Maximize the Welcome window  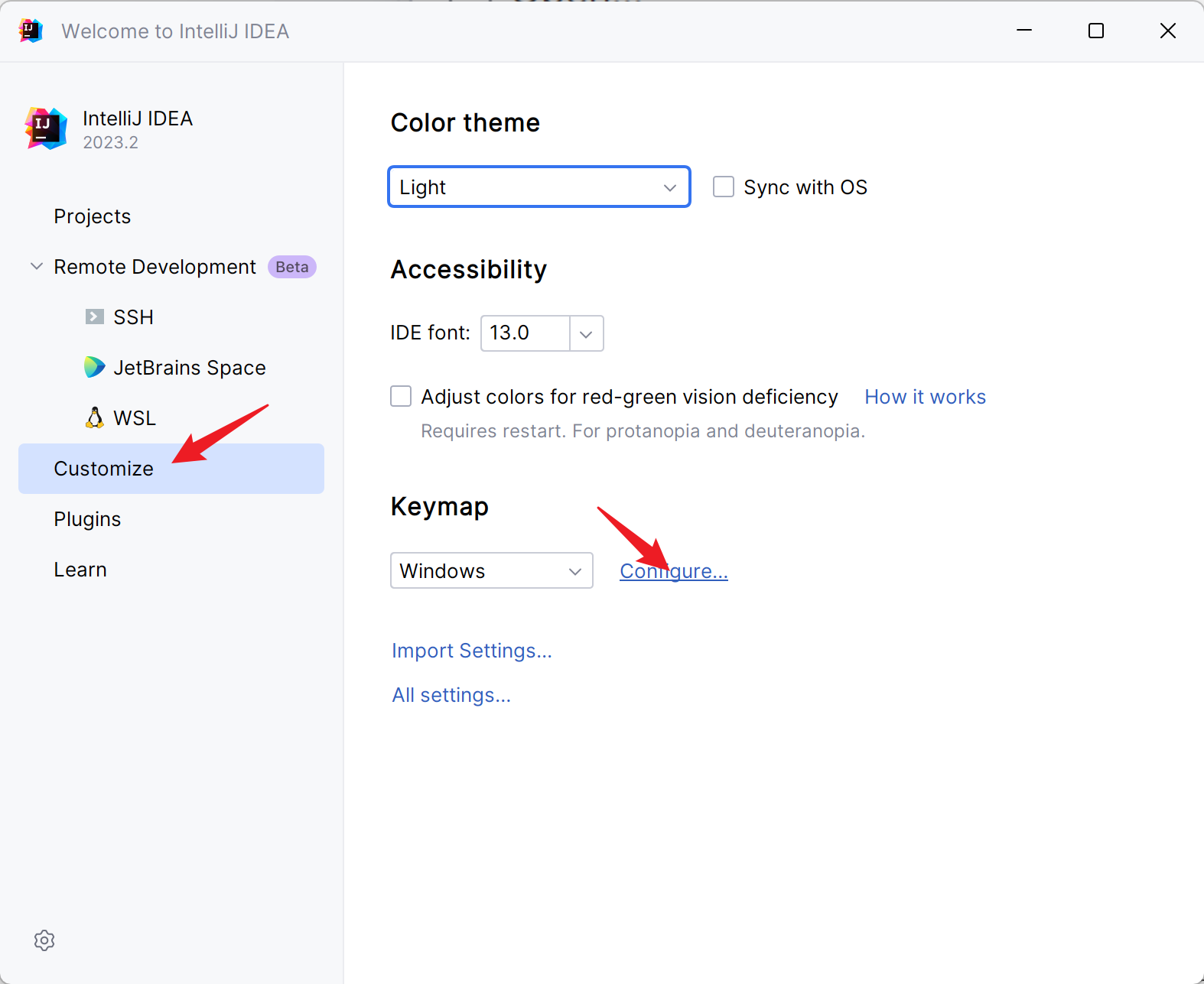(1096, 31)
